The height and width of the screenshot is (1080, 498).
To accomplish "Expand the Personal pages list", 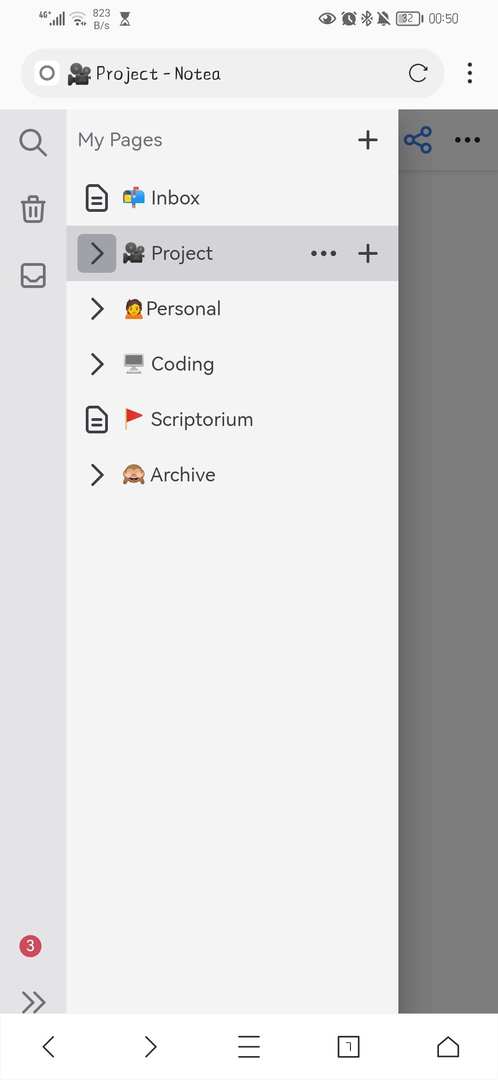I will click(x=96, y=309).
